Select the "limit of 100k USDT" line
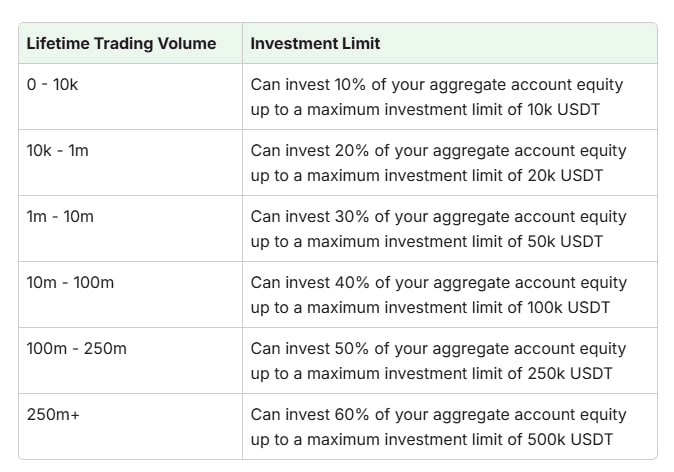 430,307
